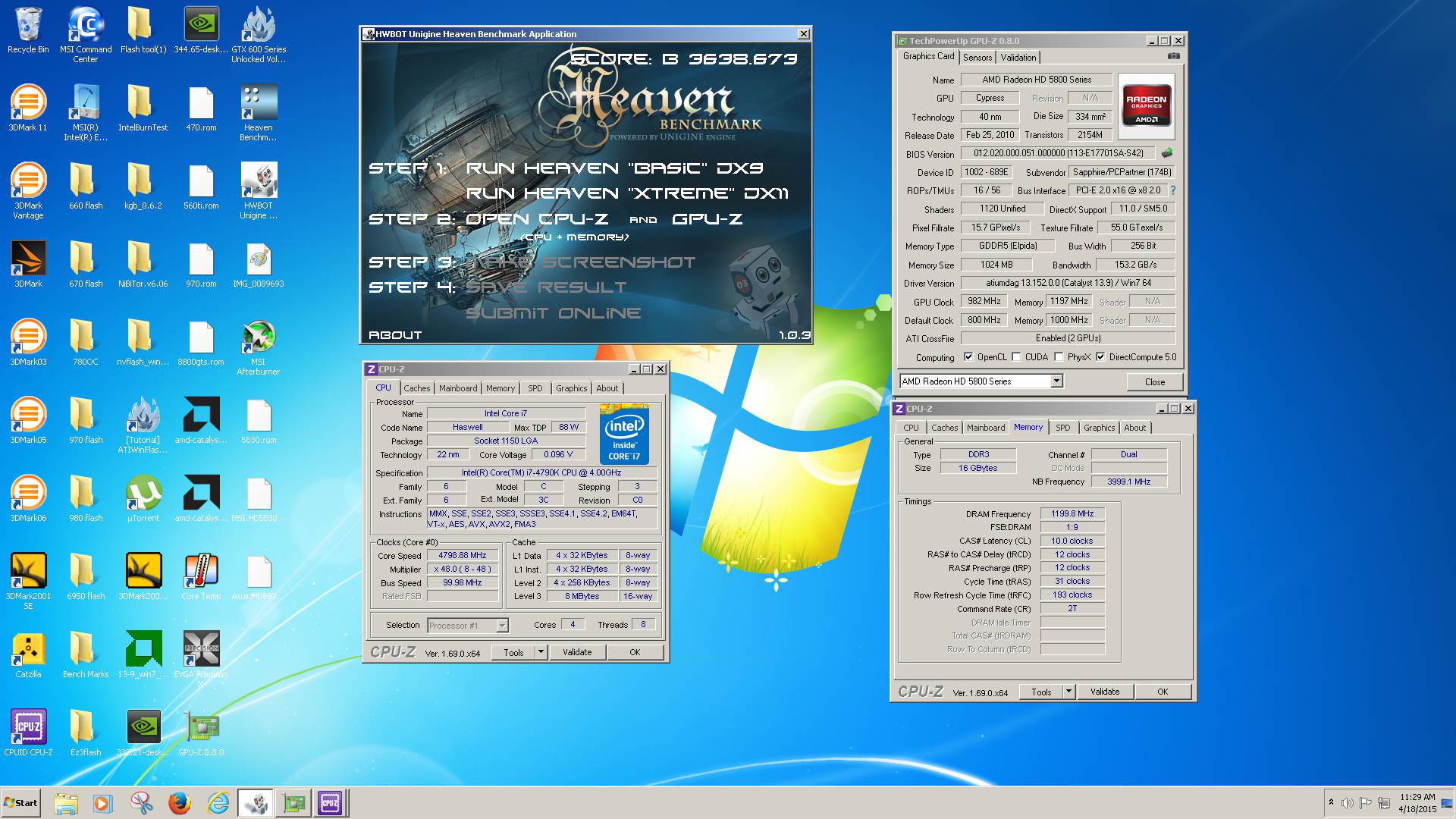This screenshot has height=819, width=1456.
Task: Show hidden system tray icons
Action: click(x=1331, y=802)
